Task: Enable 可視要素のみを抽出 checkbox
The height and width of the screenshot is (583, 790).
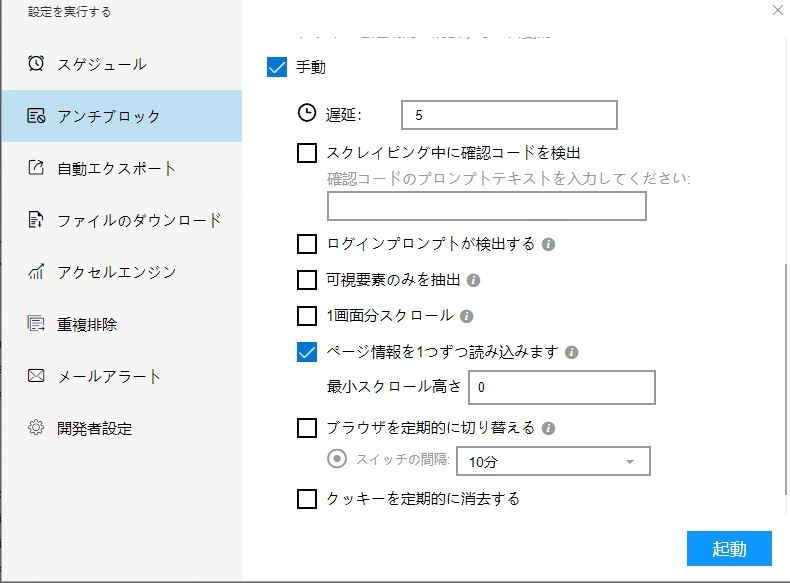Action: pos(307,280)
